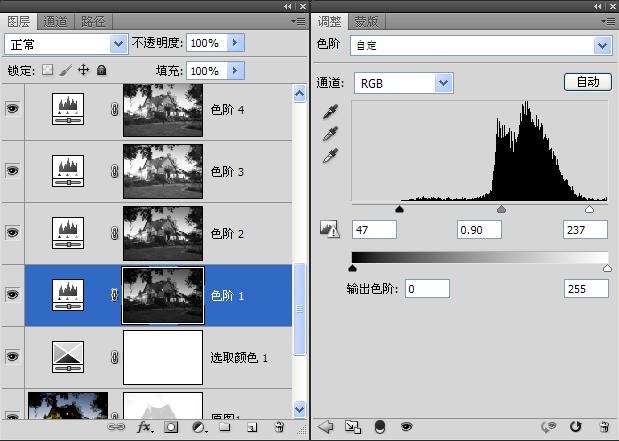This screenshot has width=619, height=441.
Task: Select the black point eyedropper
Action: [x=330, y=112]
